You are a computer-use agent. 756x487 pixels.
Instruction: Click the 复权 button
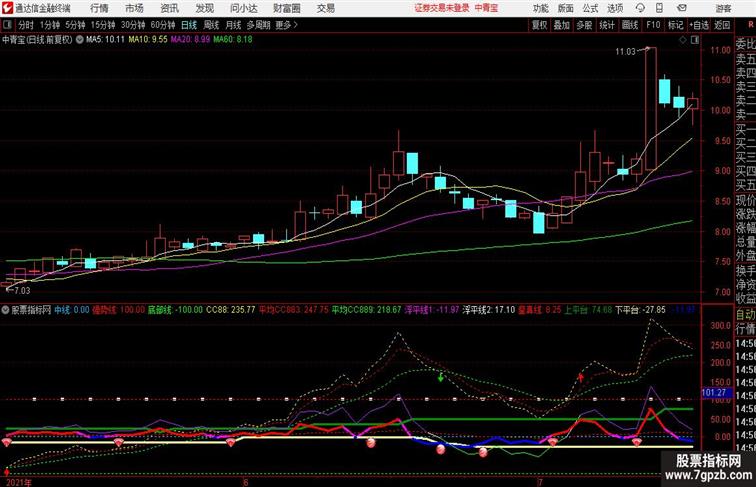(x=540, y=25)
